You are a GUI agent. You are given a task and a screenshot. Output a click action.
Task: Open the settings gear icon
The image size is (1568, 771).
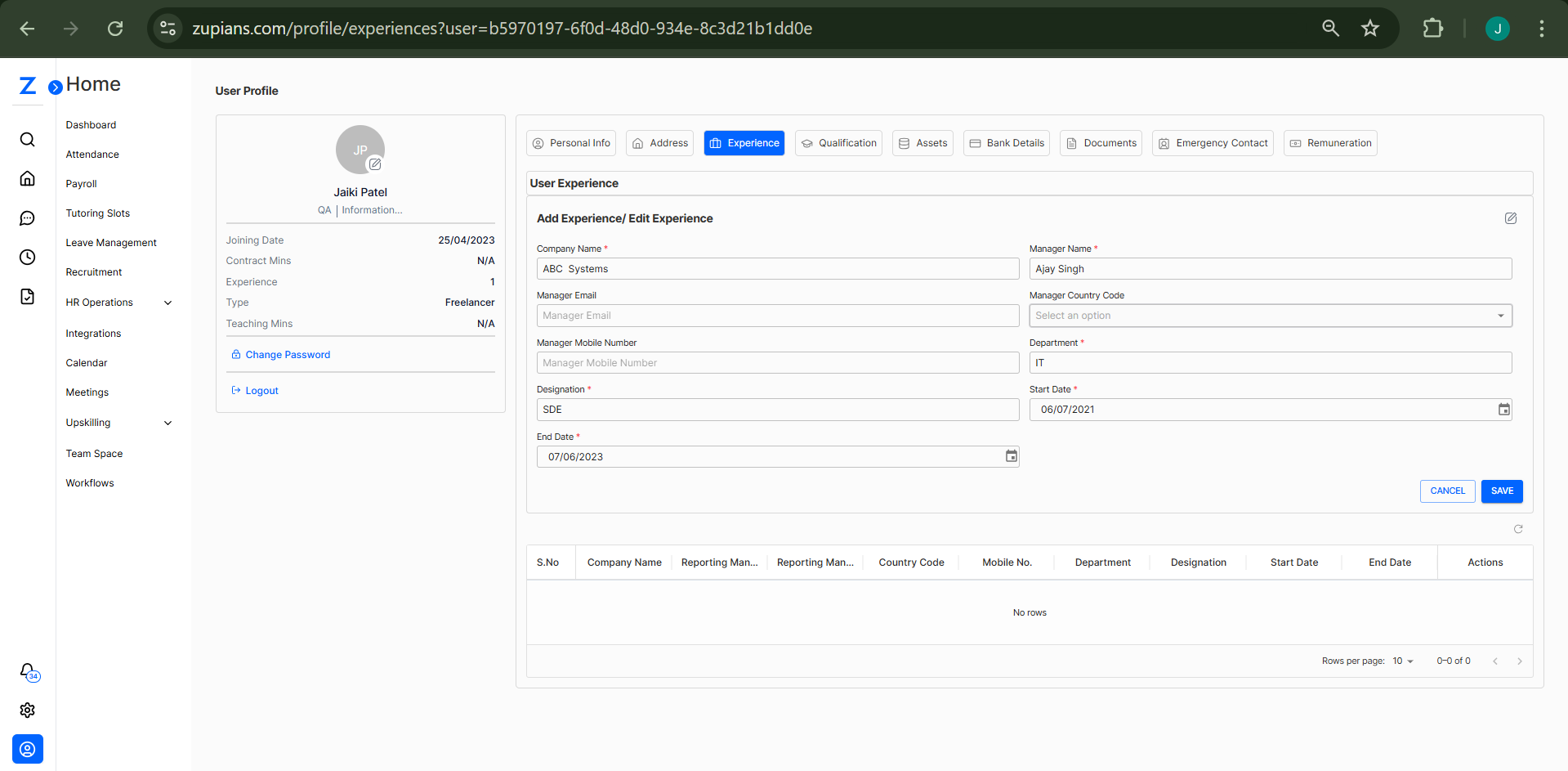point(27,710)
